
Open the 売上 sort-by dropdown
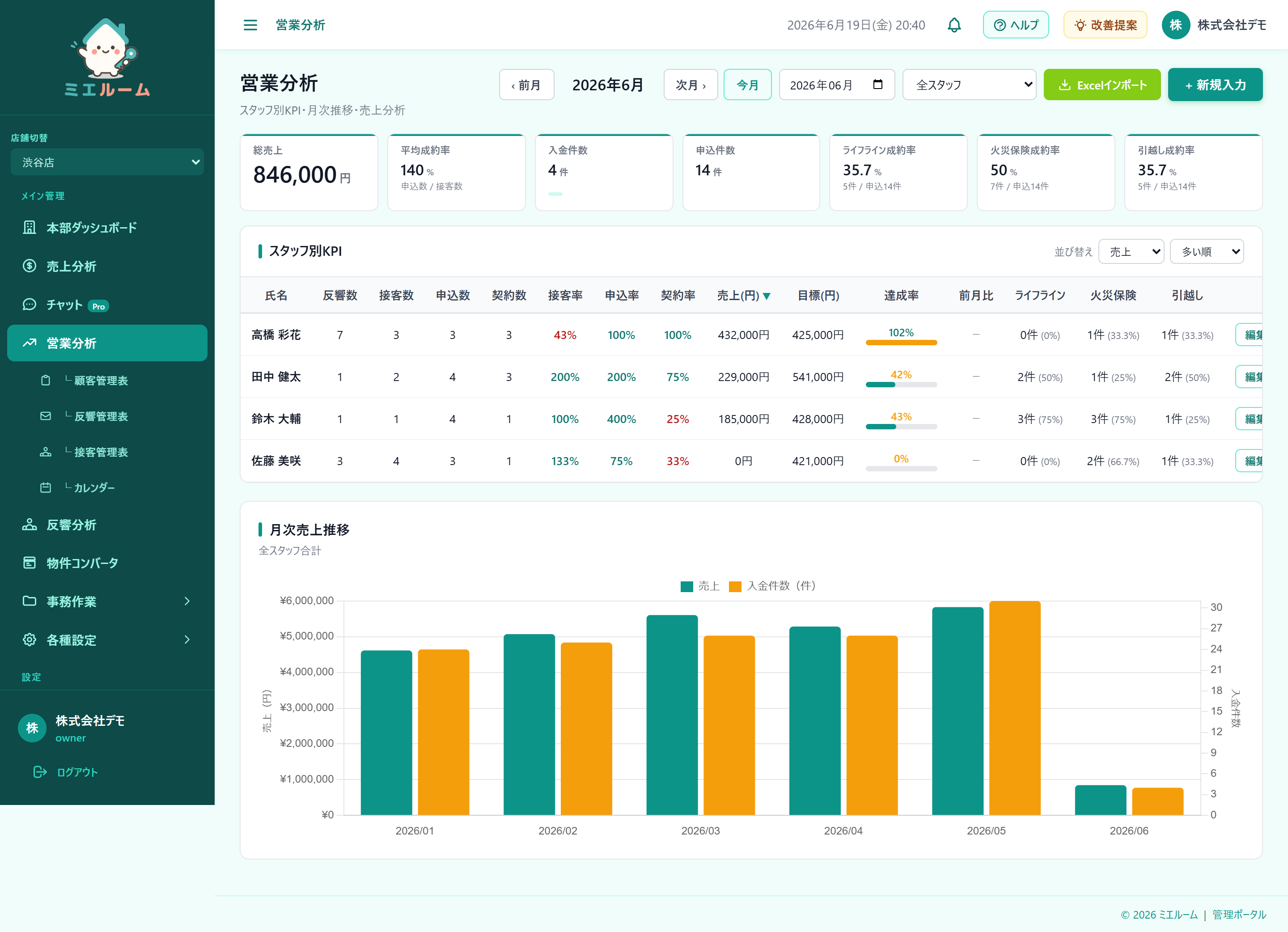[1131, 252]
